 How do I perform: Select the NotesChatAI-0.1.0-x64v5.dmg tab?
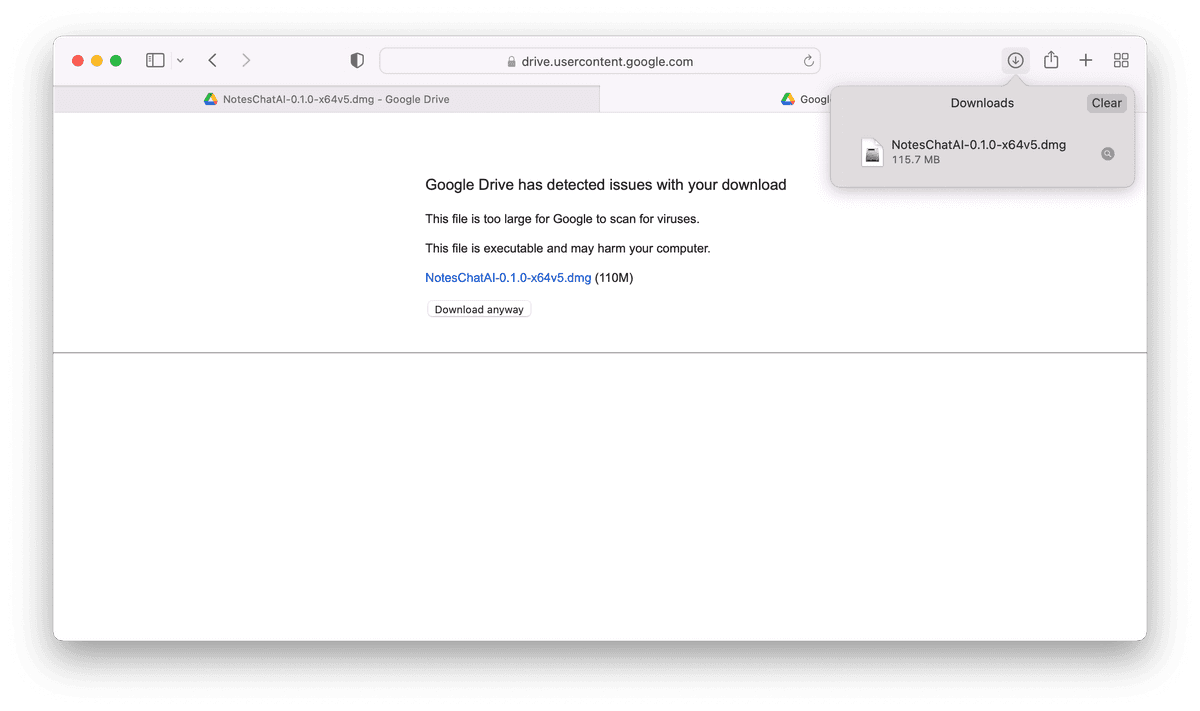click(326, 99)
